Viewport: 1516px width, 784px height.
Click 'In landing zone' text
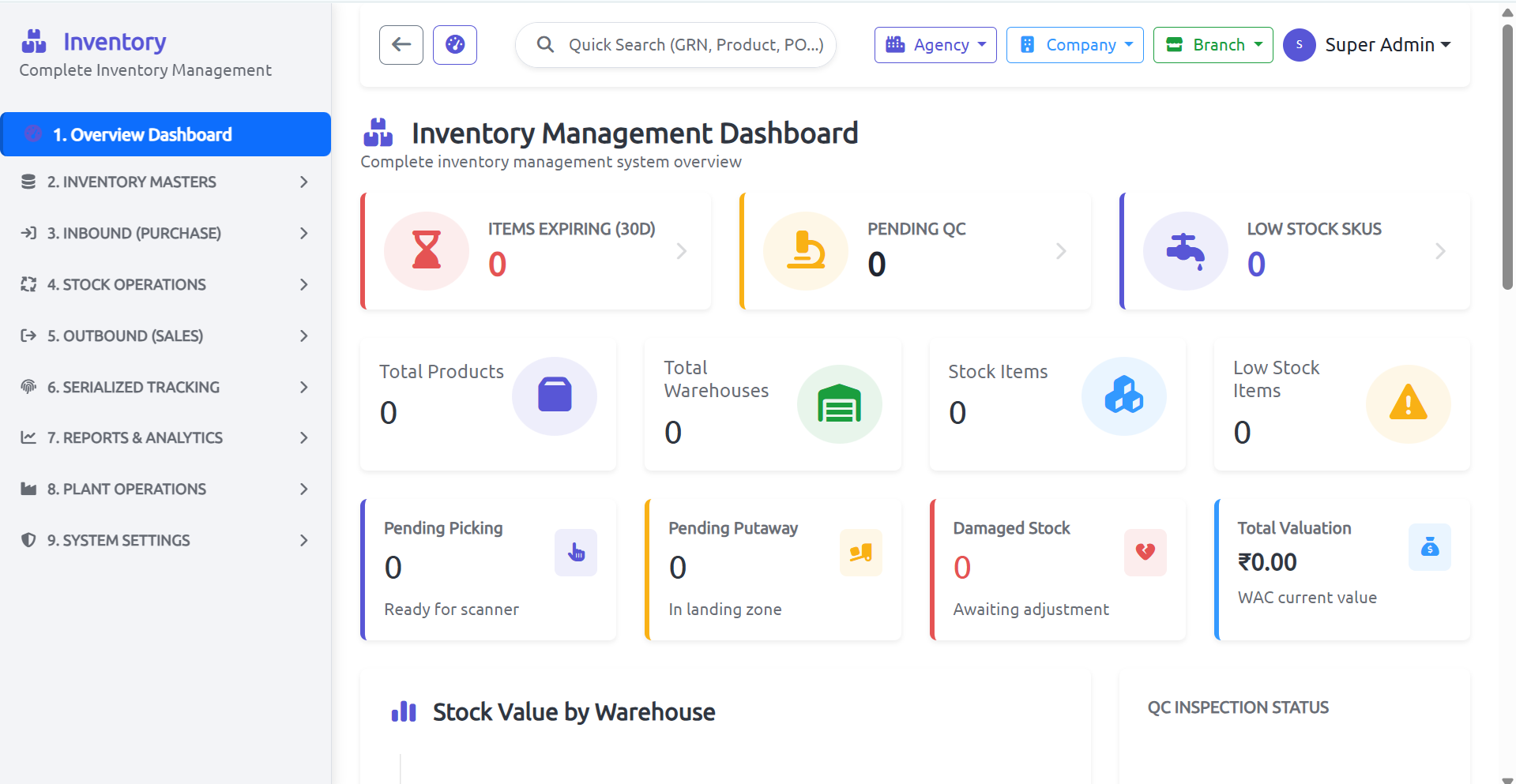click(x=724, y=610)
